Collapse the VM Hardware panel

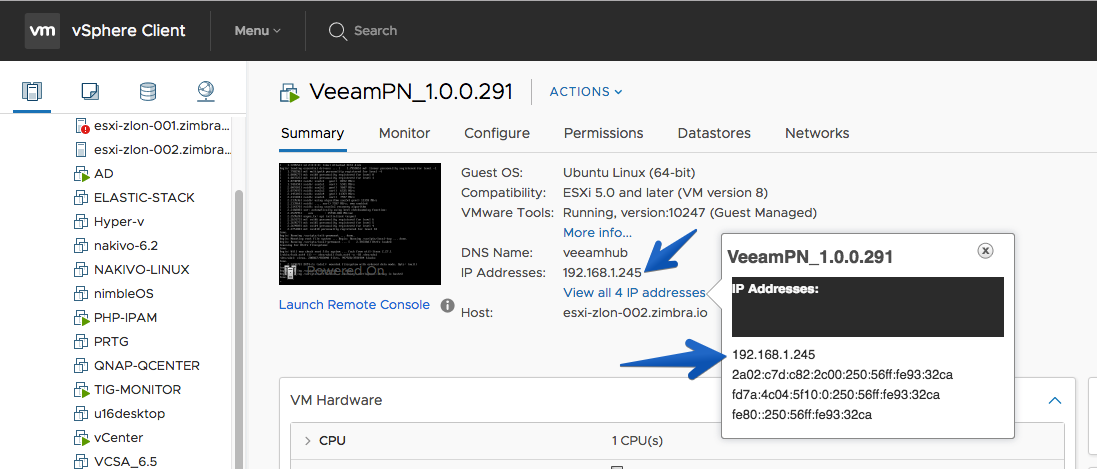(1055, 400)
